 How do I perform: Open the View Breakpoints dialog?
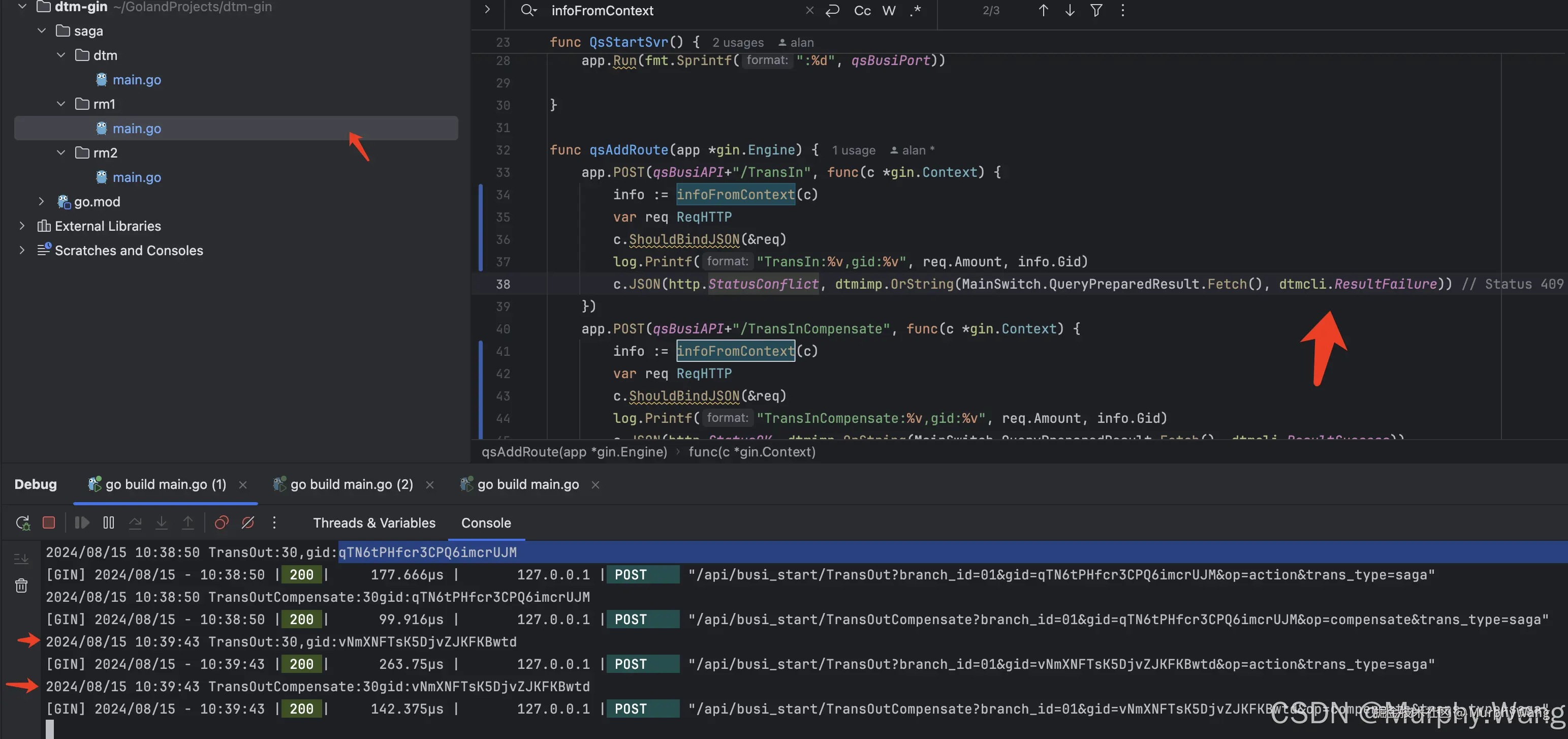tap(222, 523)
